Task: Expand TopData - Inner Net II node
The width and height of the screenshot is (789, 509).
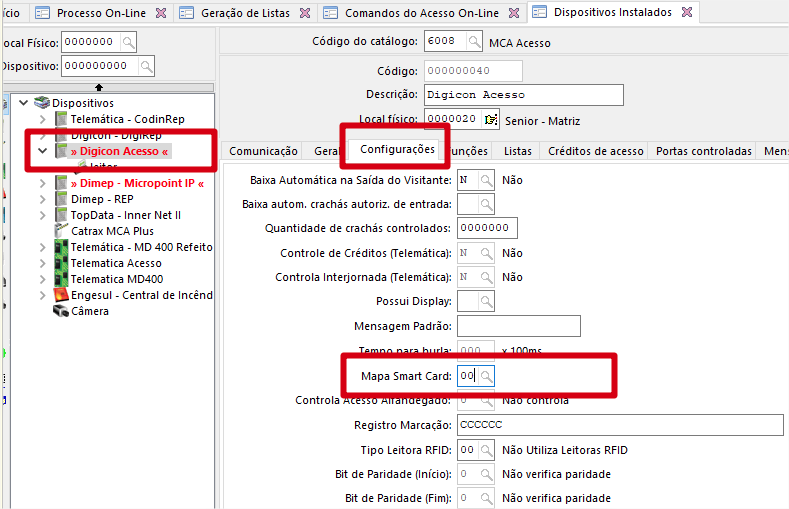Action: [43, 215]
